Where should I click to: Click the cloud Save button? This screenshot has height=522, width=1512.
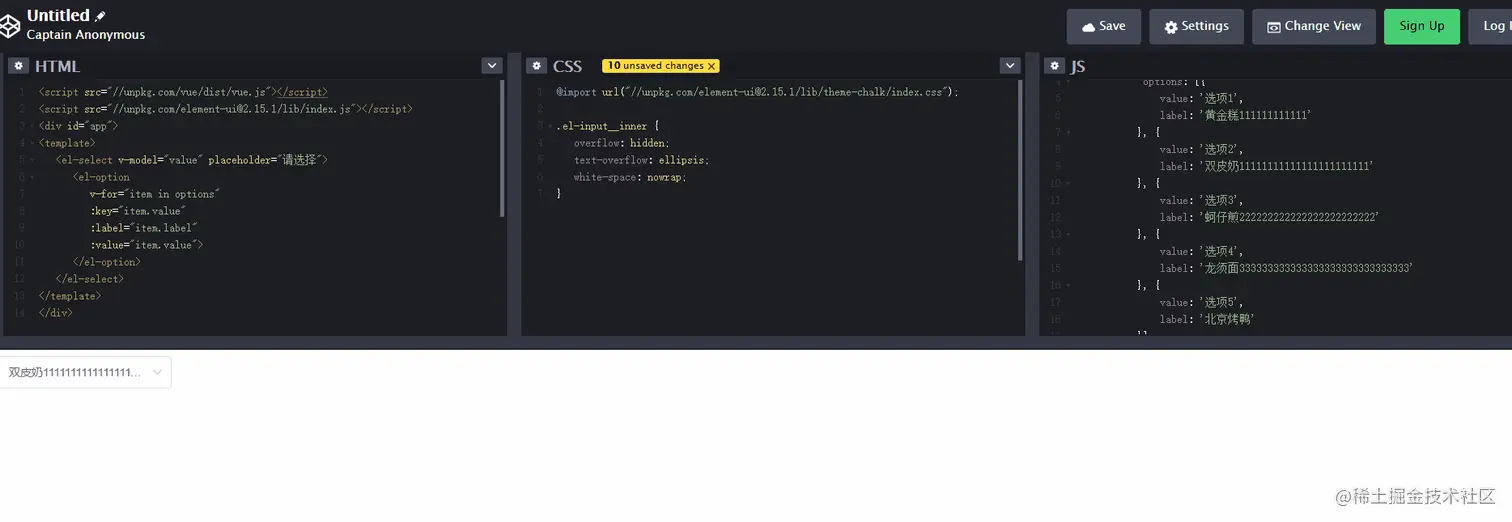coord(1103,27)
